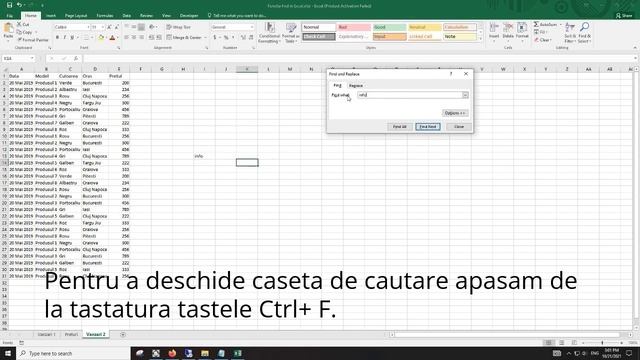
Task: Click the Fill Color bucket icon
Action: [x=101, y=38]
